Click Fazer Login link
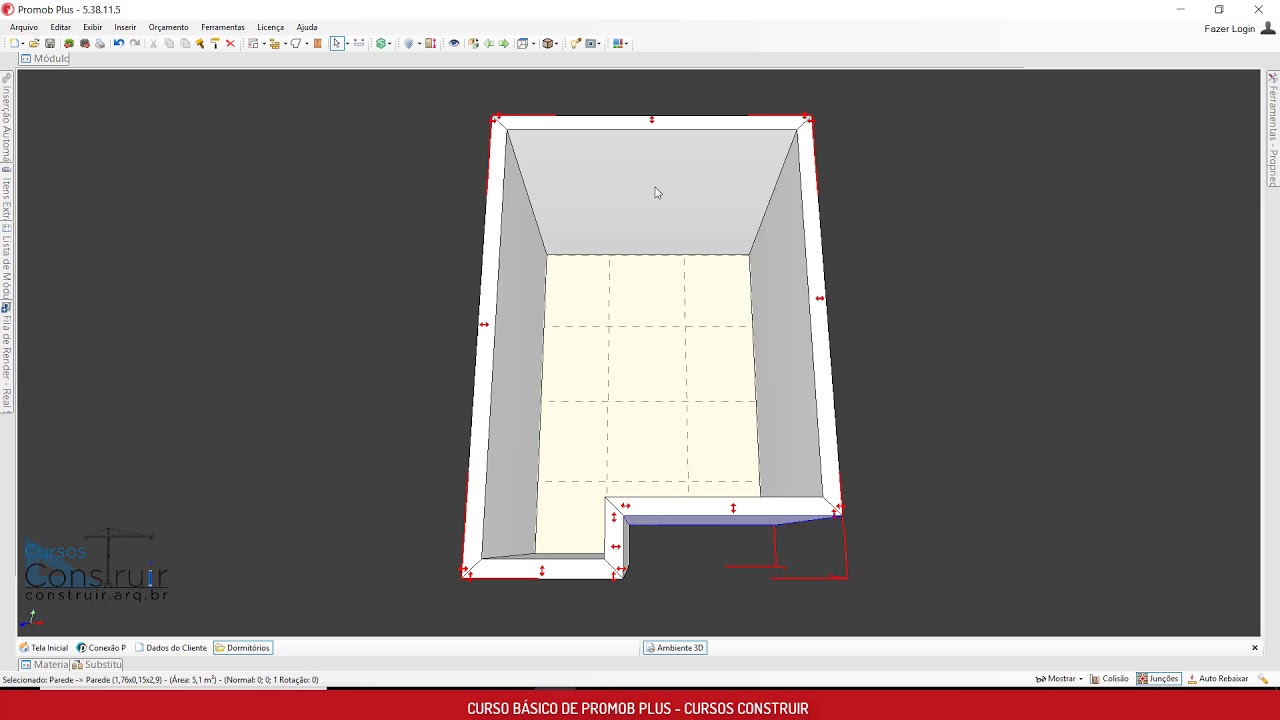 (x=1229, y=29)
